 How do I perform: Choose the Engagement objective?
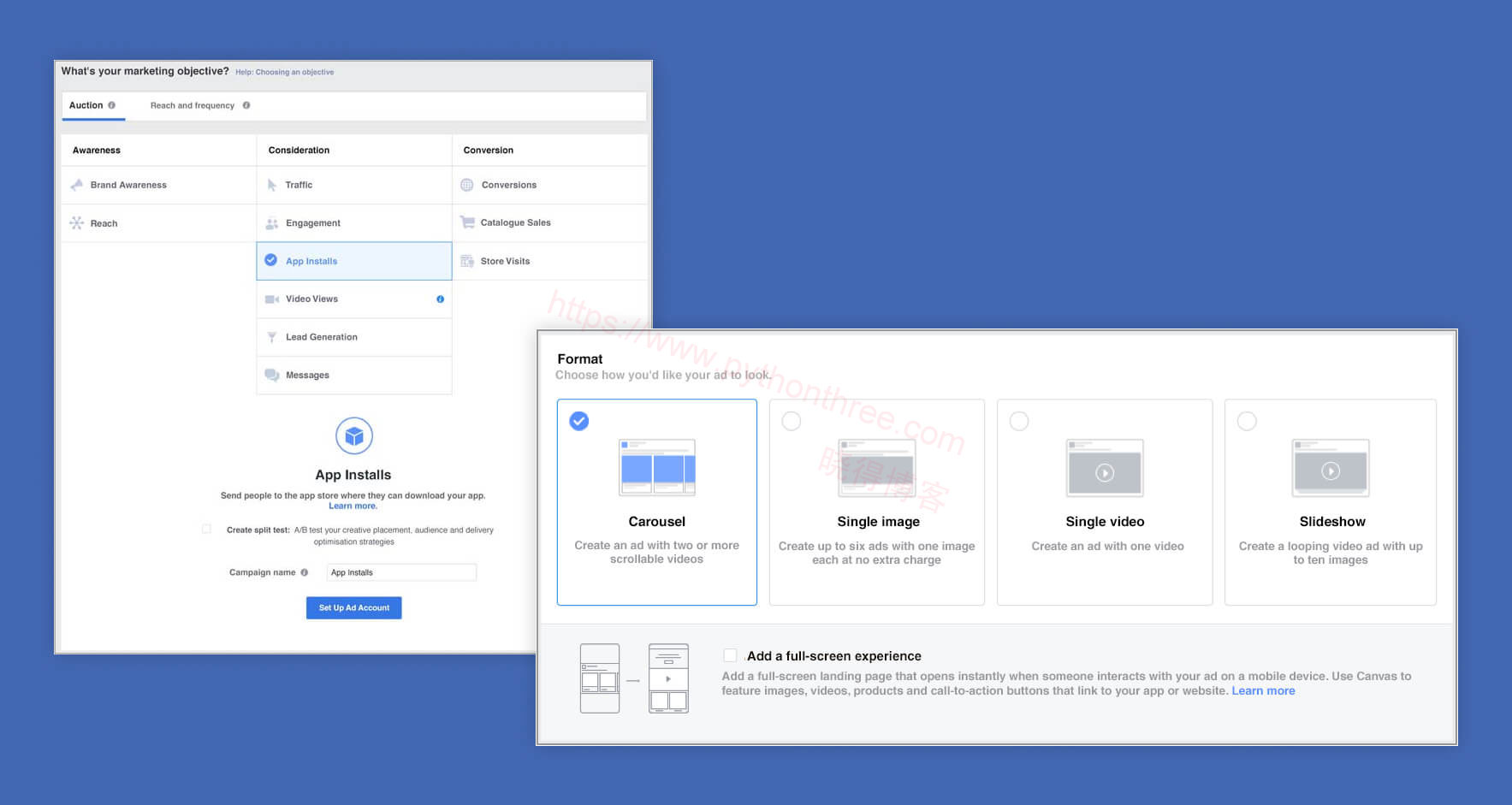click(354, 223)
